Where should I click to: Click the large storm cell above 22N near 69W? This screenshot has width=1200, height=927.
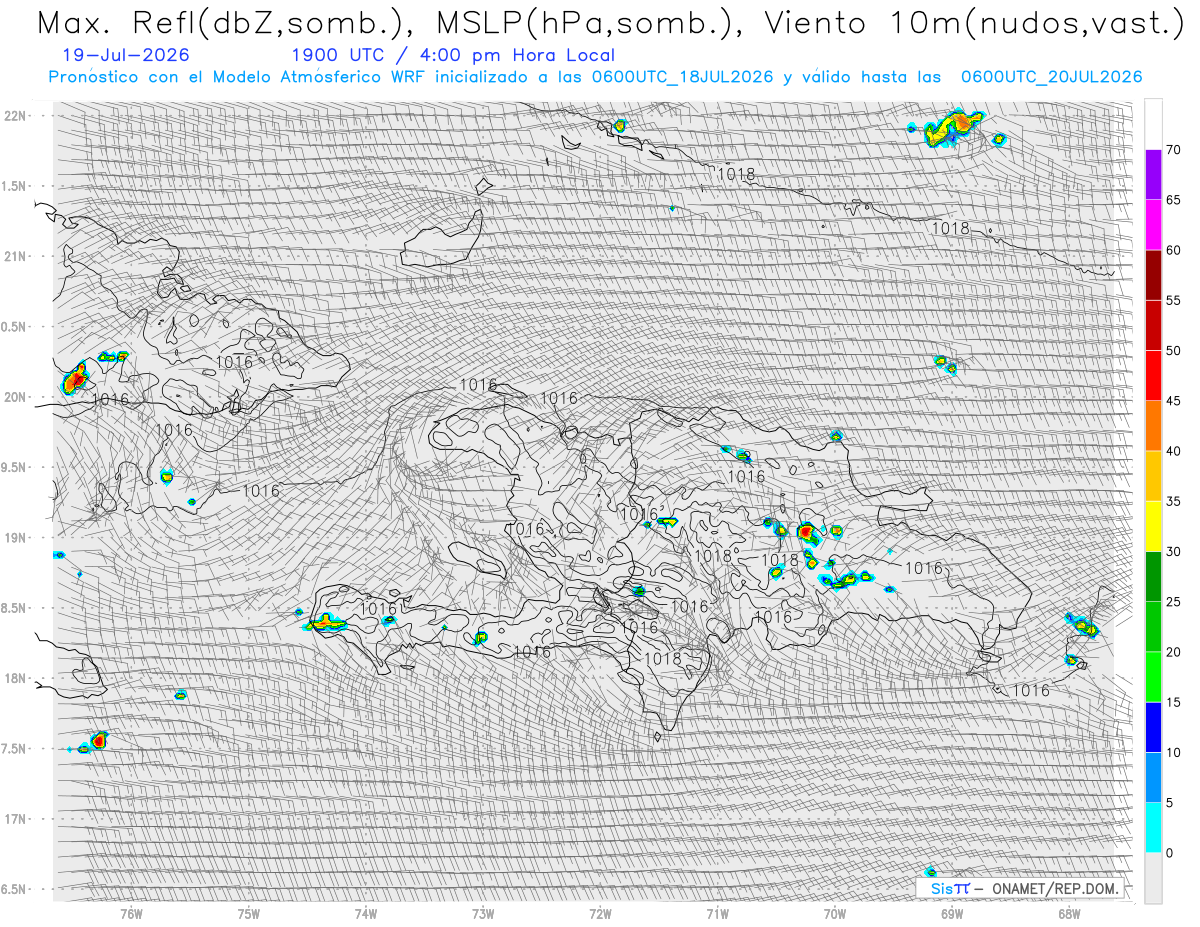955,127
